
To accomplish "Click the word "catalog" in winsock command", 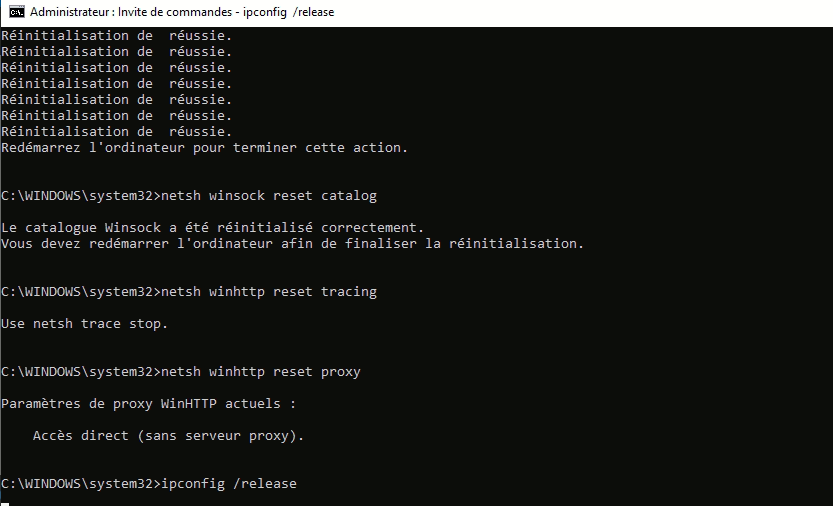I will pos(349,196).
